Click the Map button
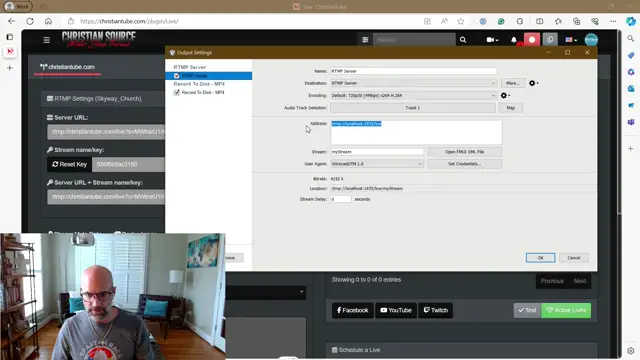640x360 pixels. (x=511, y=108)
